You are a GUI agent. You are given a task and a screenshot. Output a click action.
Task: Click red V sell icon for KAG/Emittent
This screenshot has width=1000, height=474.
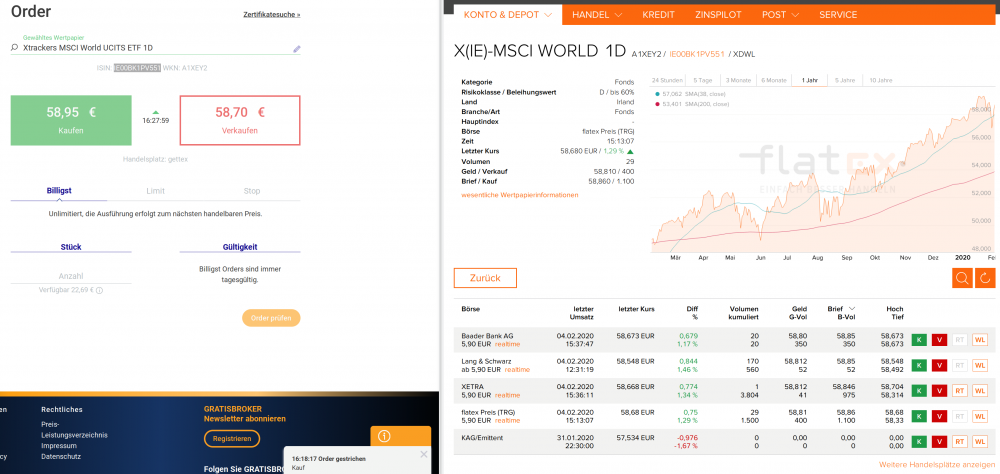(x=939, y=441)
